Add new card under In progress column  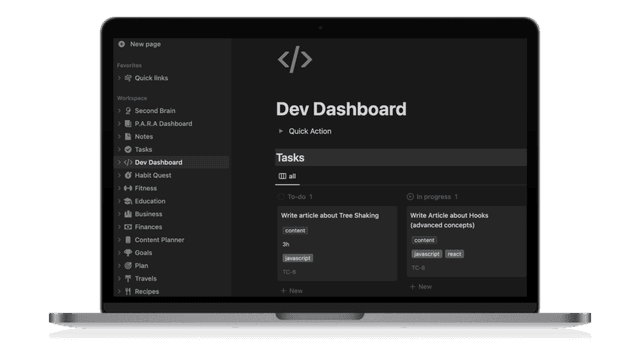tap(421, 287)
